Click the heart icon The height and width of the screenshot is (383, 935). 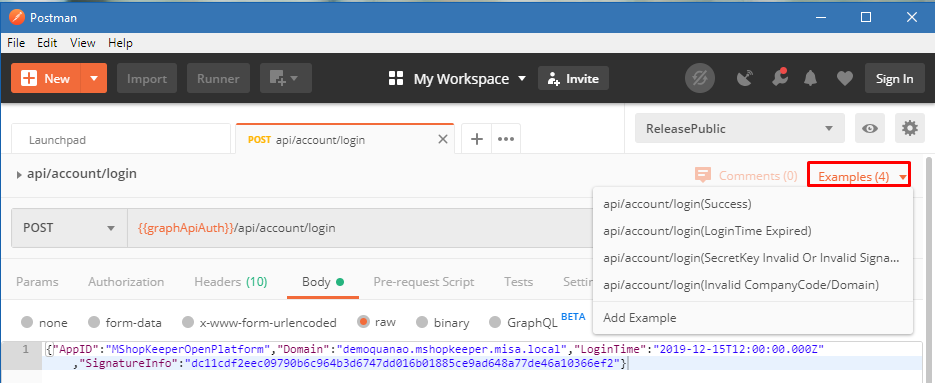point(844,79)
